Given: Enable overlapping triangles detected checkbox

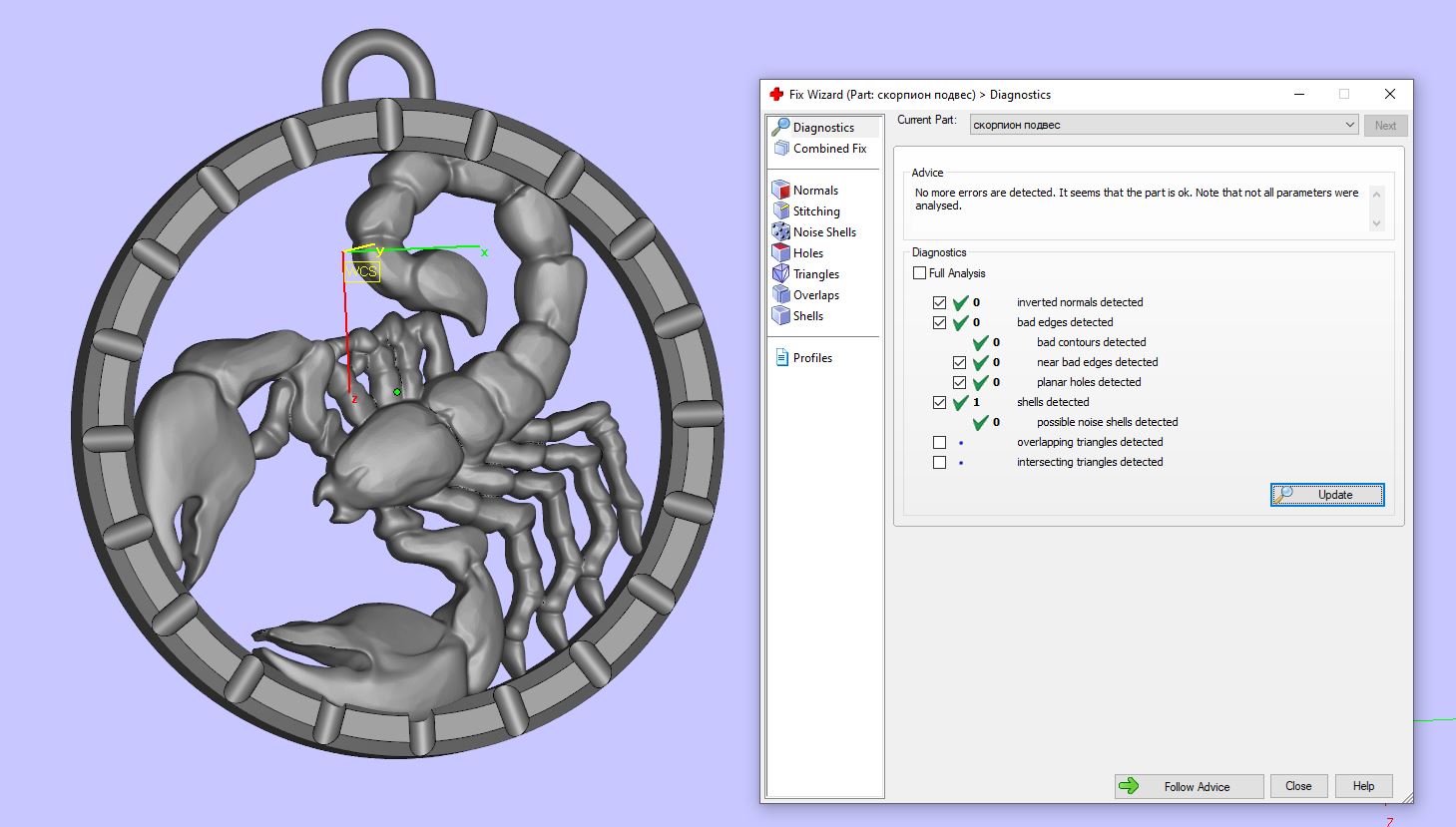Looking at the screenshot, I should (939, 442).
